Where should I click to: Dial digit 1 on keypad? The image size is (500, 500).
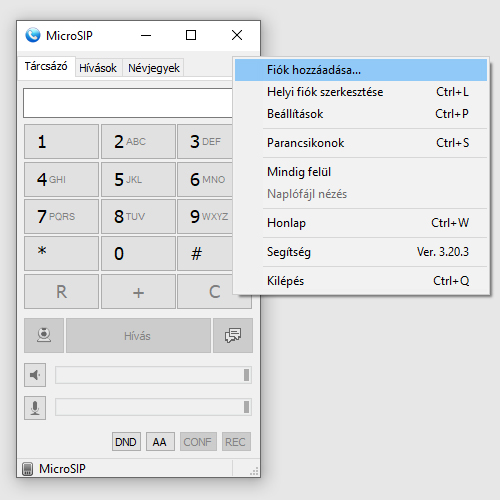61,142
